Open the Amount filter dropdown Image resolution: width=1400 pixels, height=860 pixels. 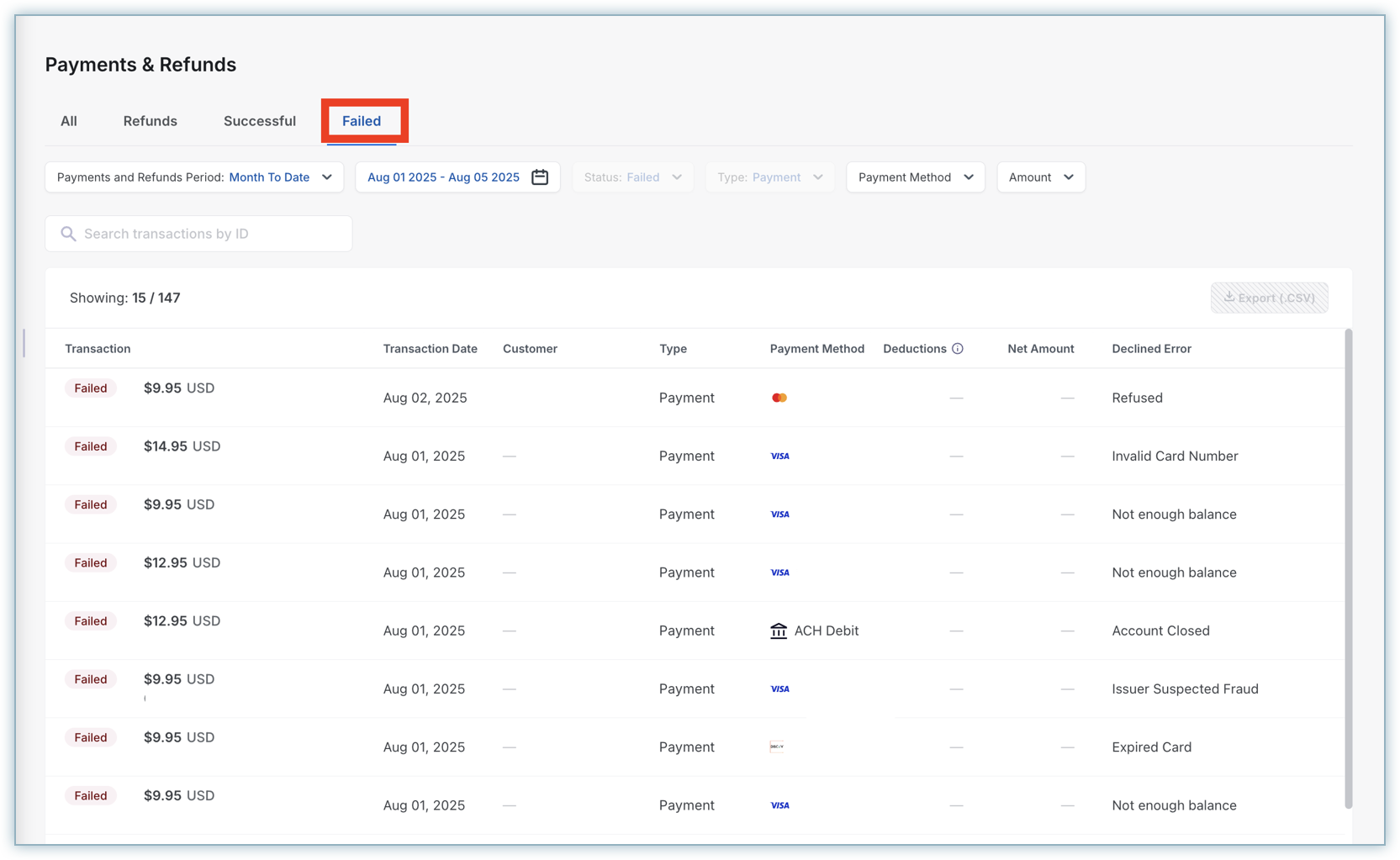1041,177
